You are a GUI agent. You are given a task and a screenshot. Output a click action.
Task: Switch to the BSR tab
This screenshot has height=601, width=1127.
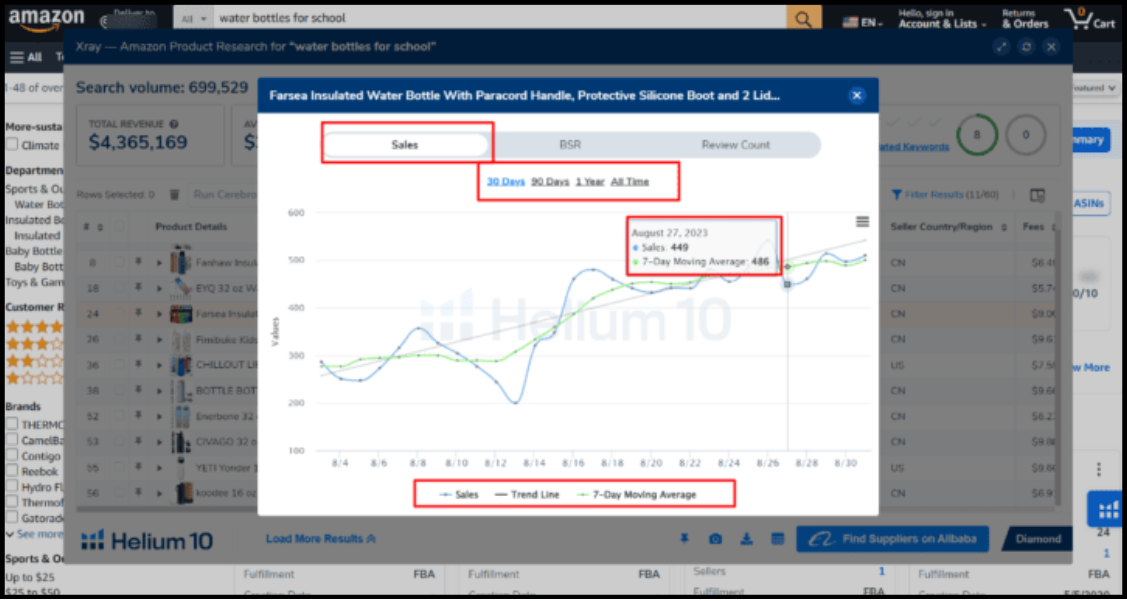[x=569, y=145]
